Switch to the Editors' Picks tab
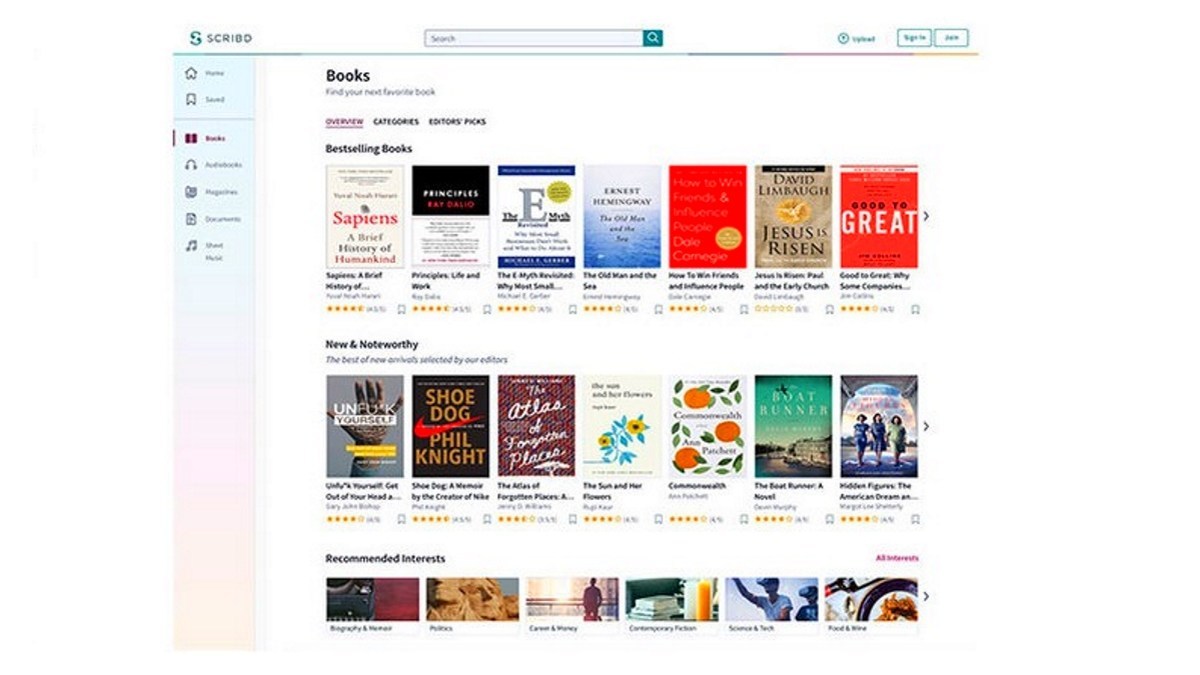 click(x=457, y=122)
